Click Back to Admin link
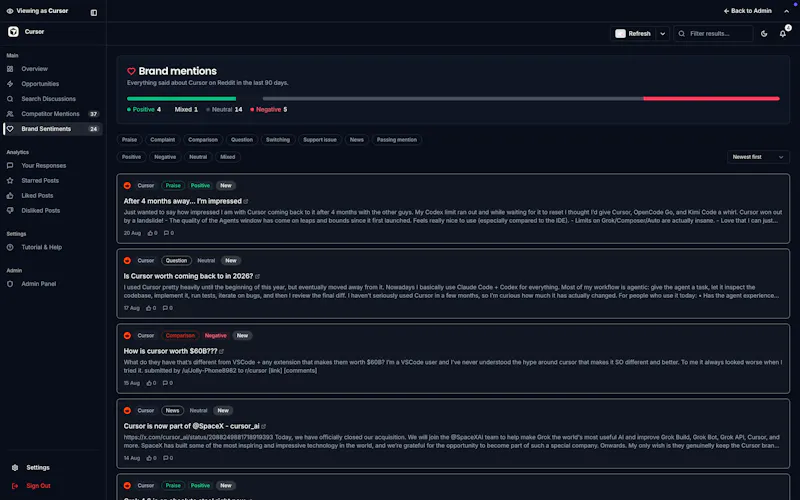 (747, 11)
